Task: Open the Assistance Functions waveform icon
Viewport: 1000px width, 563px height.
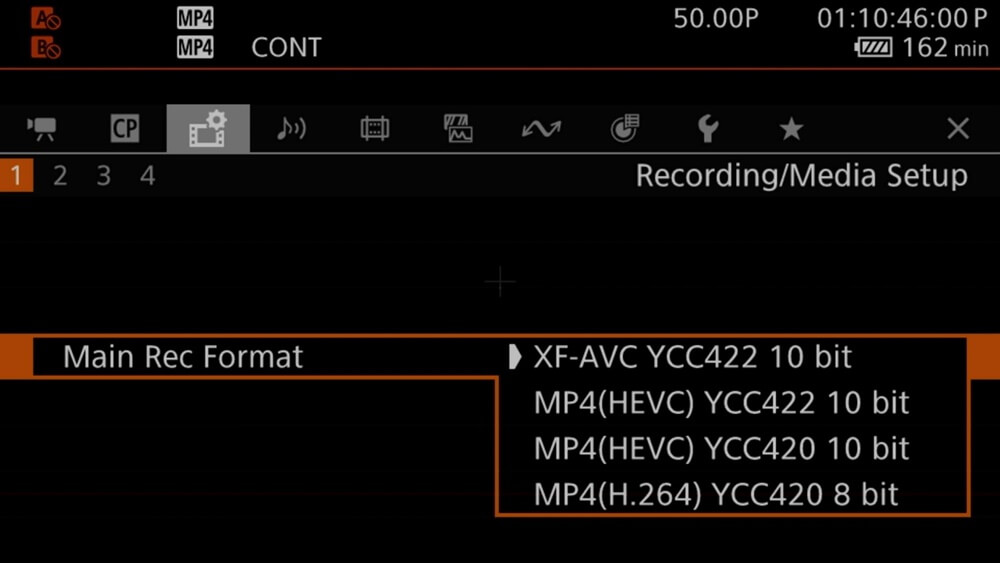Action: (458, 129)
